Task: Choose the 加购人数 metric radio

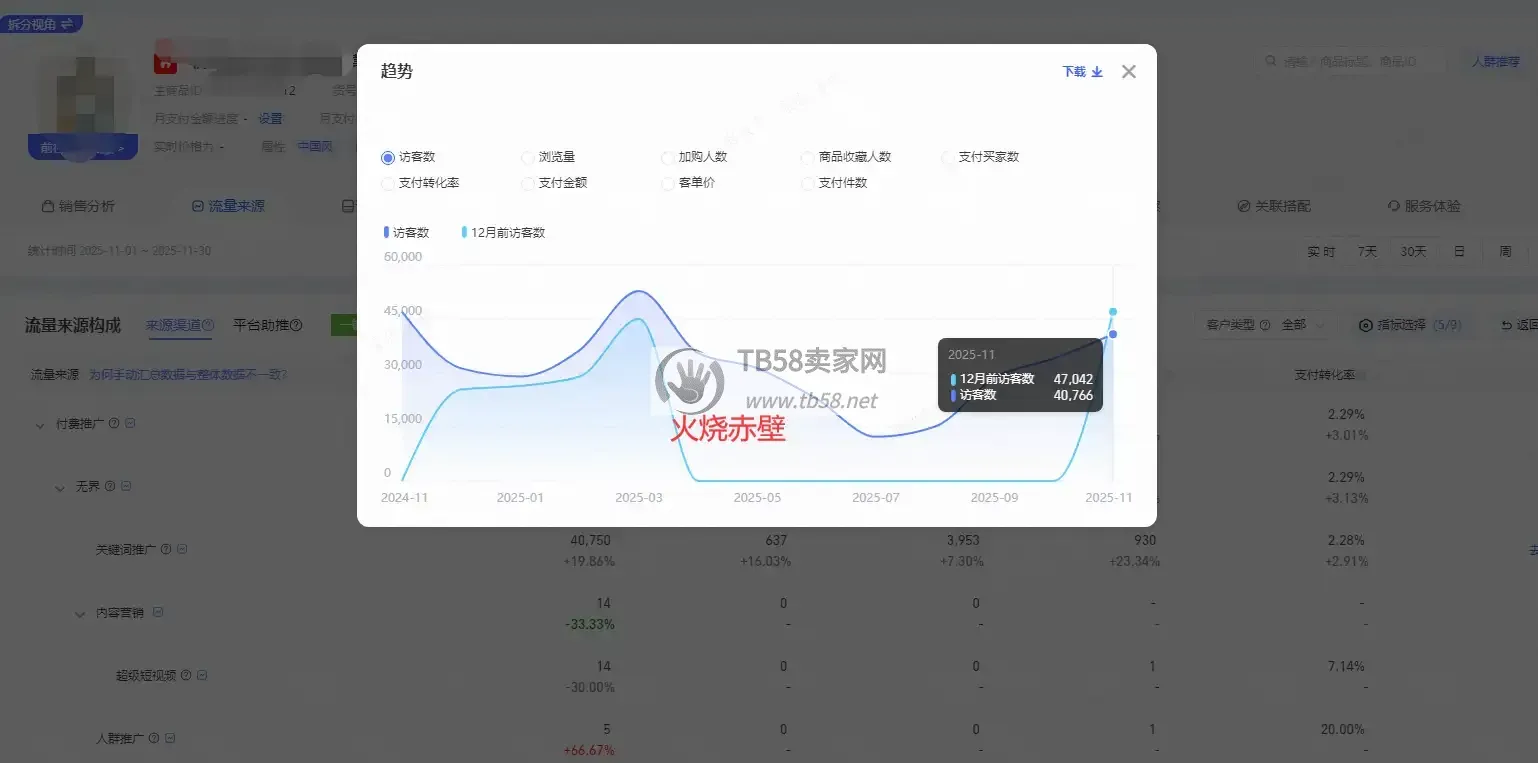Action: (668, 157)
